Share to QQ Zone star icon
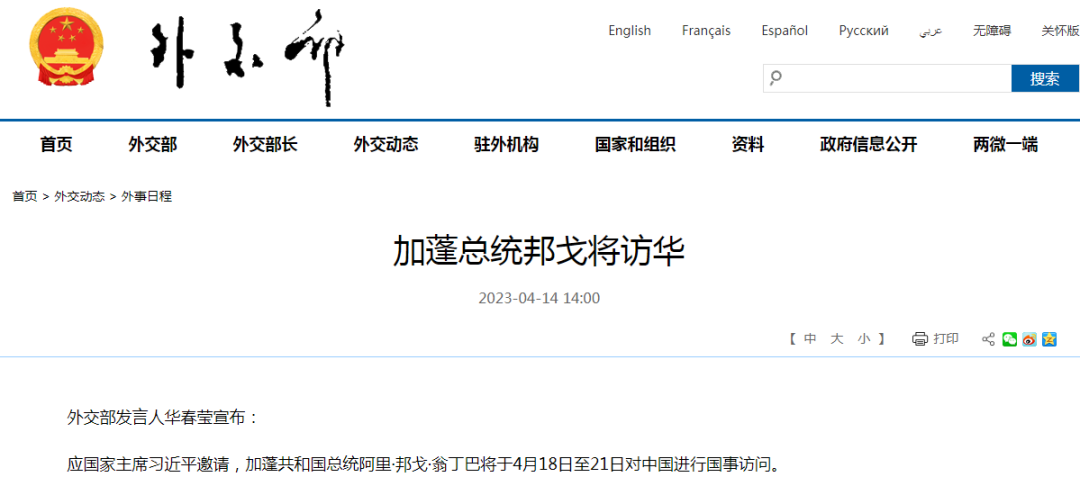The image size is (1080, 495). 1049,339
